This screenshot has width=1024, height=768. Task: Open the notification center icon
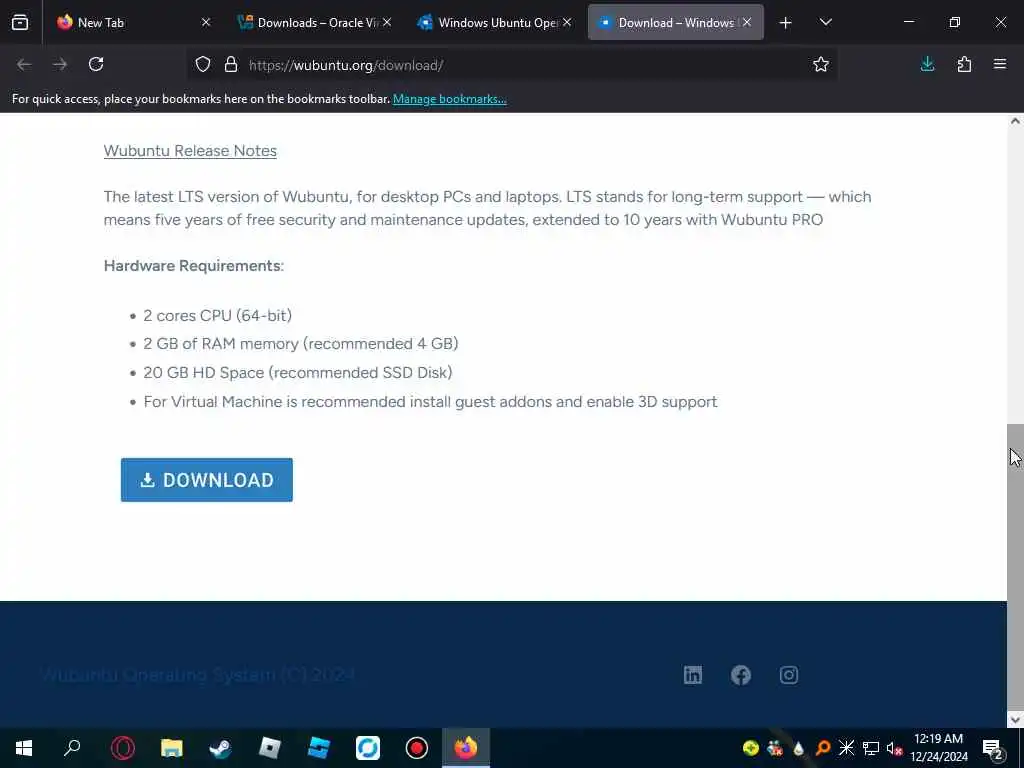point(993,749)
